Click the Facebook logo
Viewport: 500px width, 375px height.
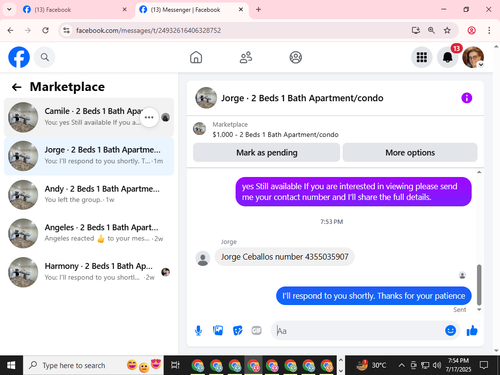19,57
